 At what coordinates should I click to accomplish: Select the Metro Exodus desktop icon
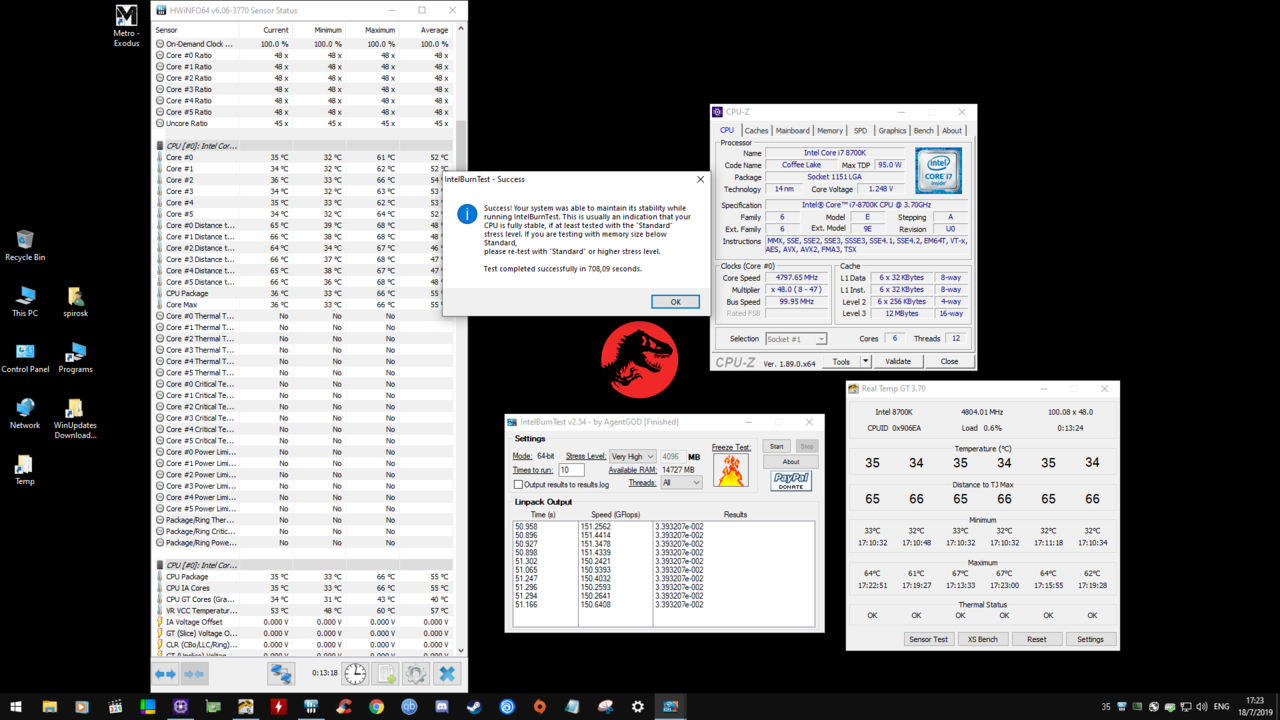126,26
